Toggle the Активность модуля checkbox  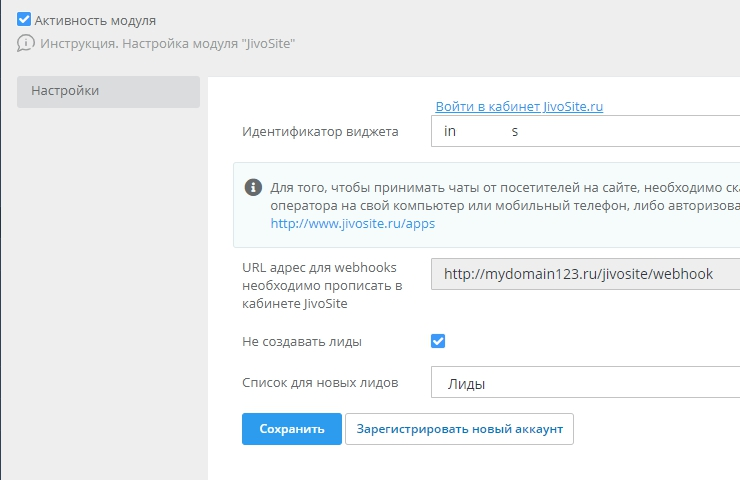coord(25,20)
